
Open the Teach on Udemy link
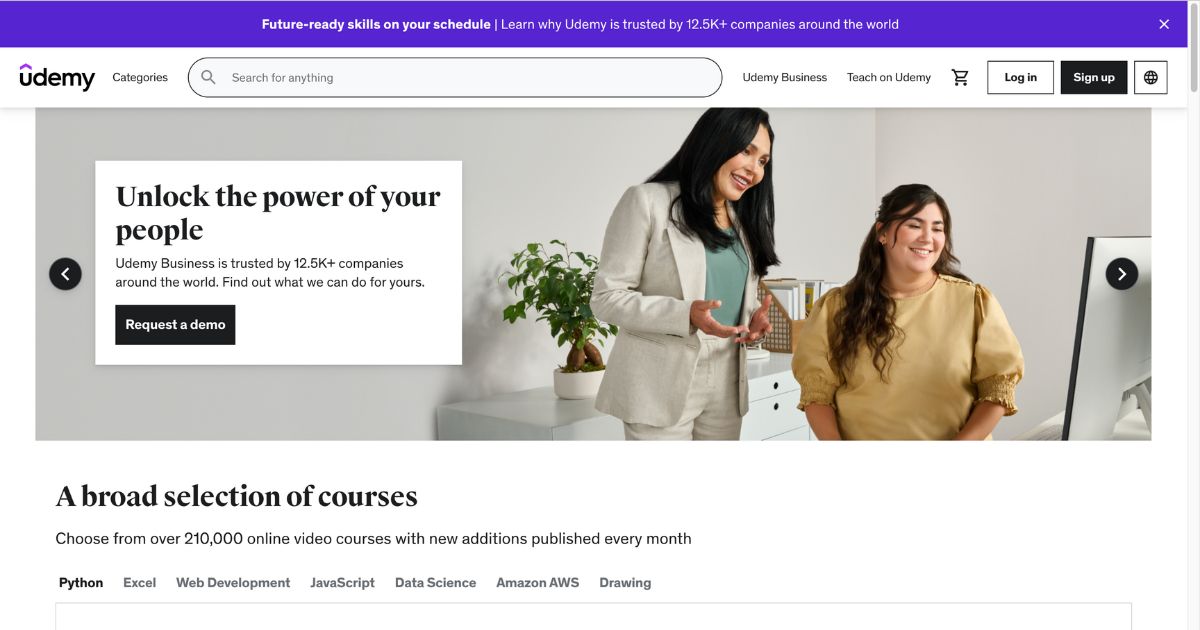889,77
